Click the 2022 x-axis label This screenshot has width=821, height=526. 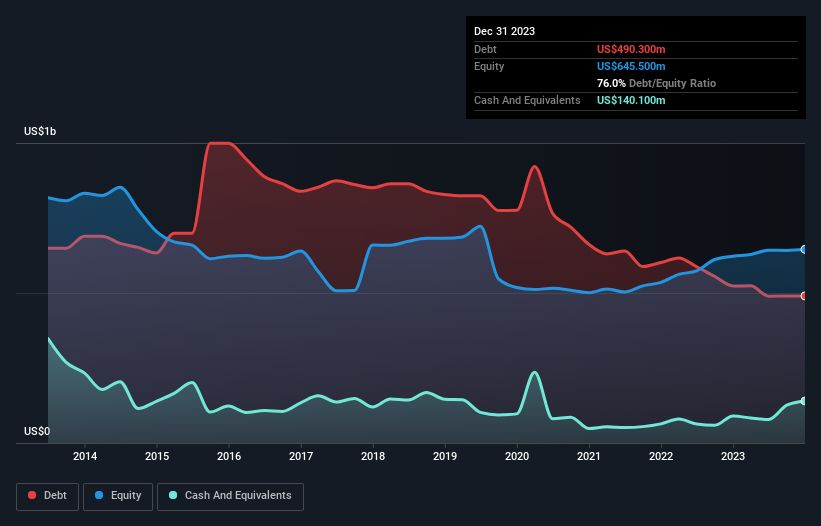[x=661, y=456]
